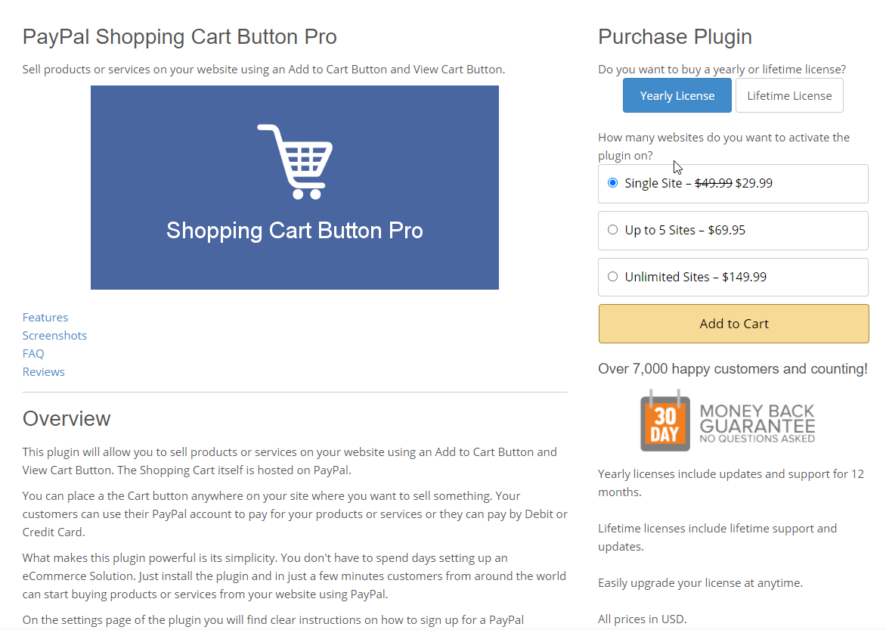Viewport: 886px width, 630px height.
Task: Switch to Lifetime License
Action: (789, 95)
